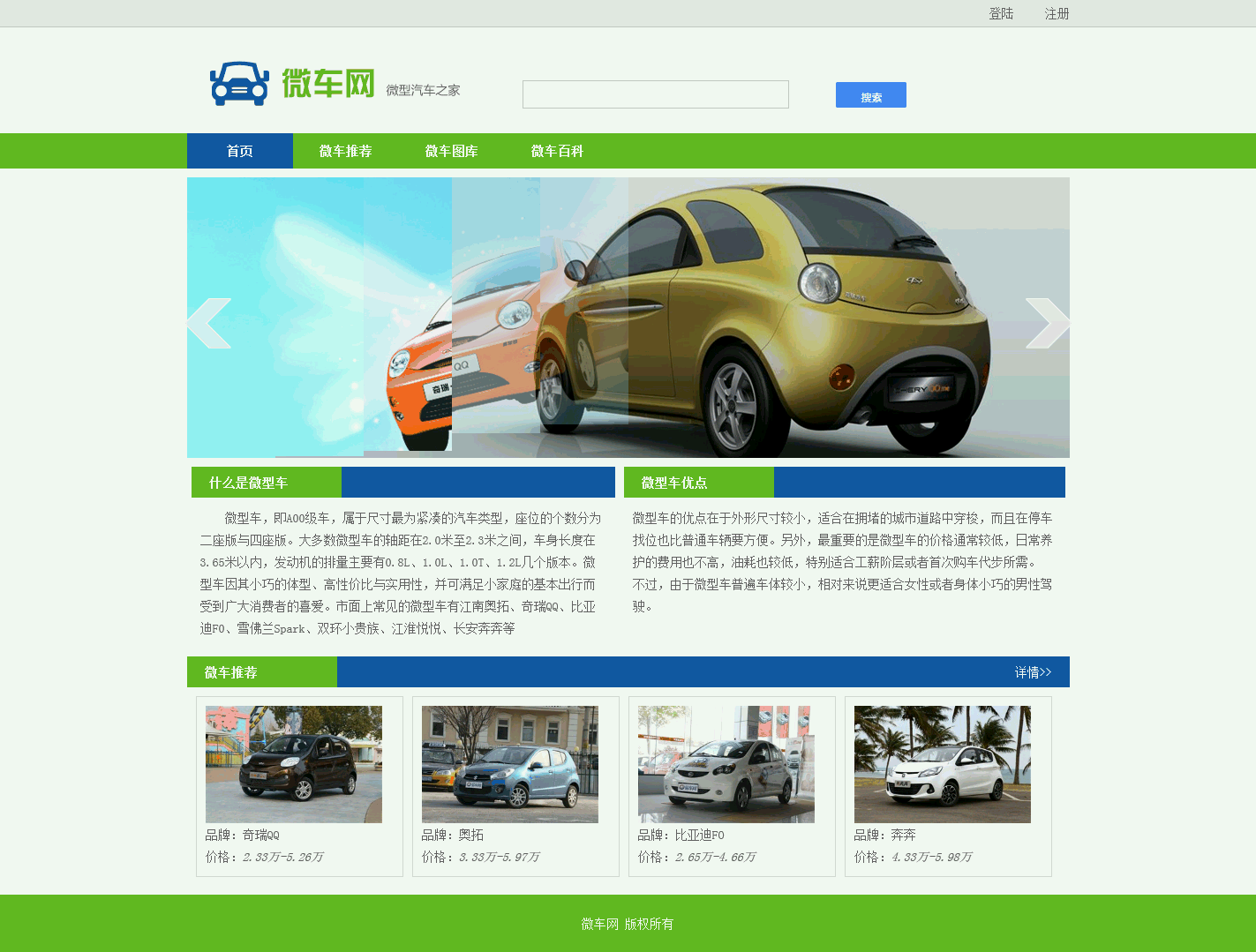Image resolution: width=1256 pixels, height=952 pixels.
Task: Show the previous carousel slide arrow
Action: click(x=209, y=323)
